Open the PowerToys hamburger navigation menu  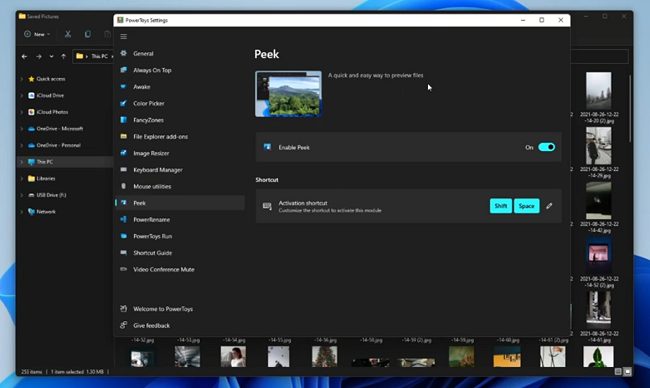point(124,36)
